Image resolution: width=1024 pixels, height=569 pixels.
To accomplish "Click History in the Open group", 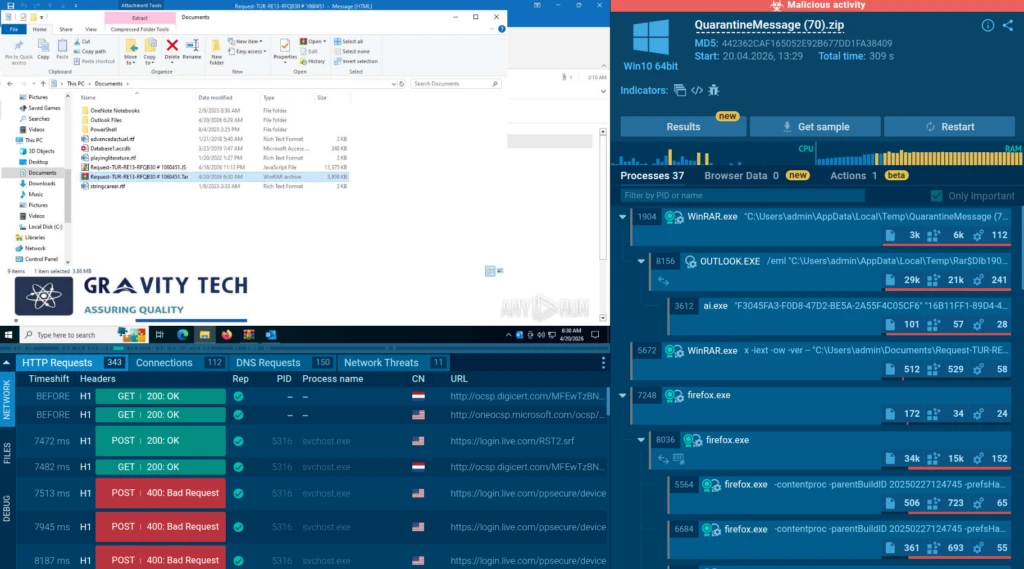I will (313, 61).
